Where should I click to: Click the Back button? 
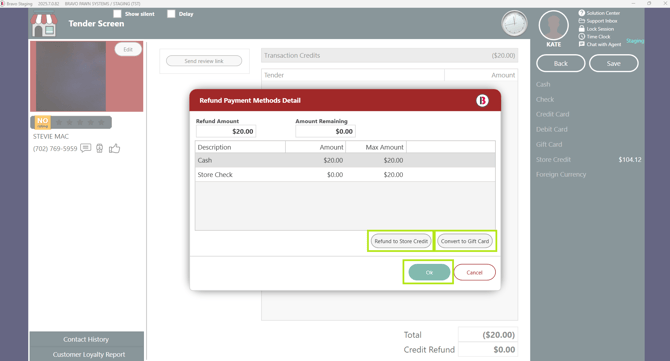tap(561, 64)
